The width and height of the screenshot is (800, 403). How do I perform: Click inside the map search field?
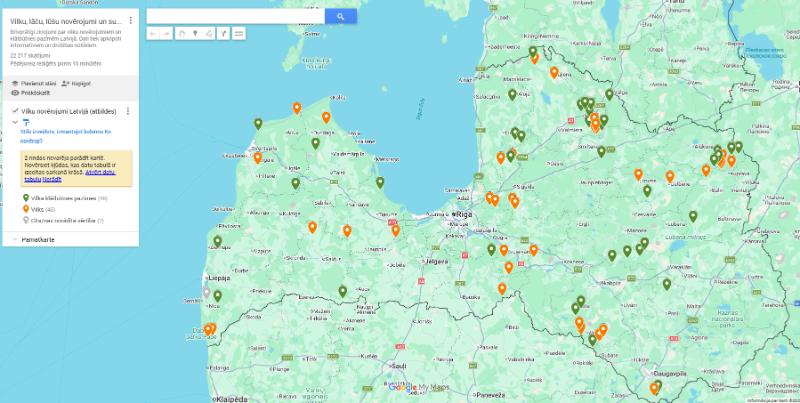click(235, 16)
